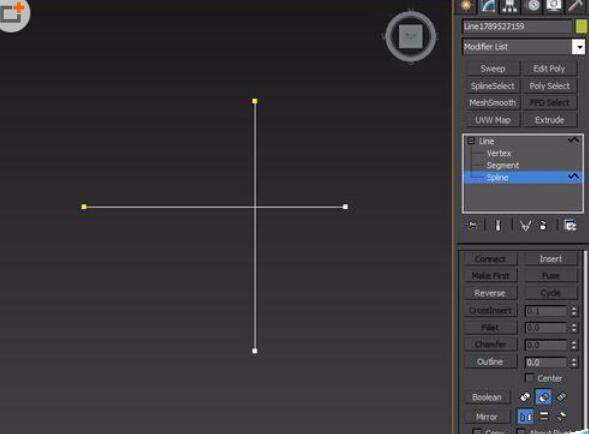Image resolution: width=589 pixels, height=434 pixels.
Task: Click the Sweep modifier button
Action: (492, 69)
